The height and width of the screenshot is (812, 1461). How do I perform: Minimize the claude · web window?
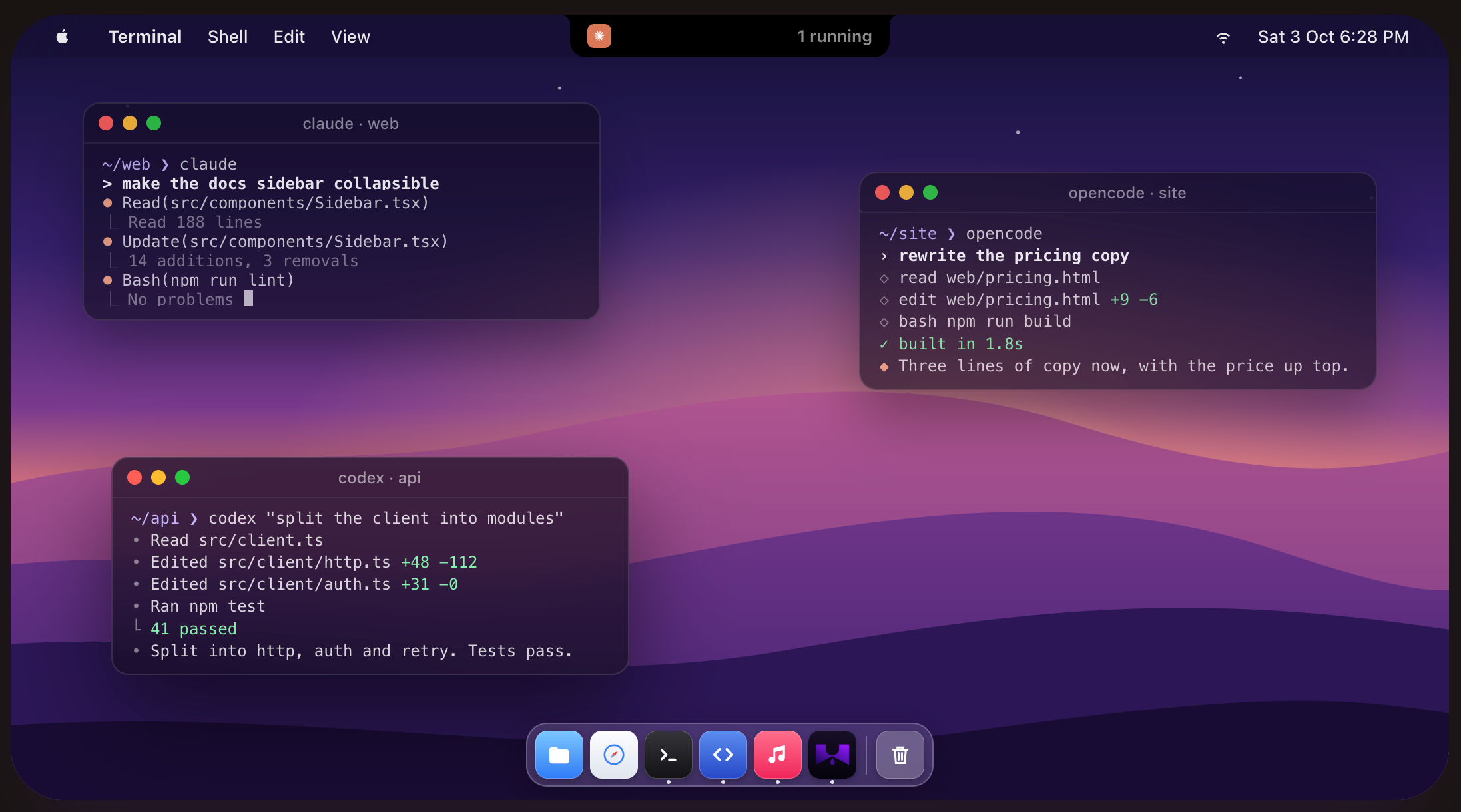pyautogui.click(x=130, y=123)
